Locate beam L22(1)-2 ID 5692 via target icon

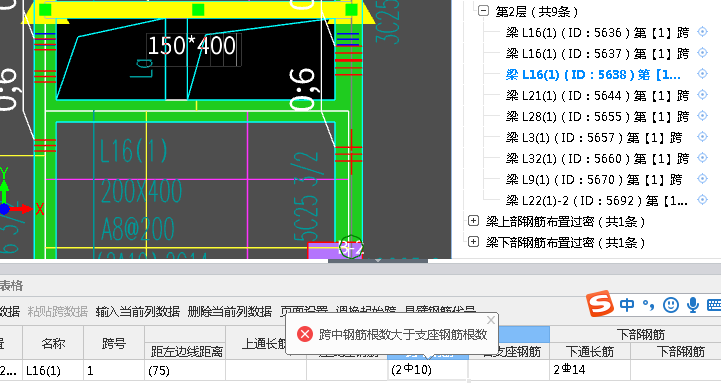[x=702, y=200]
